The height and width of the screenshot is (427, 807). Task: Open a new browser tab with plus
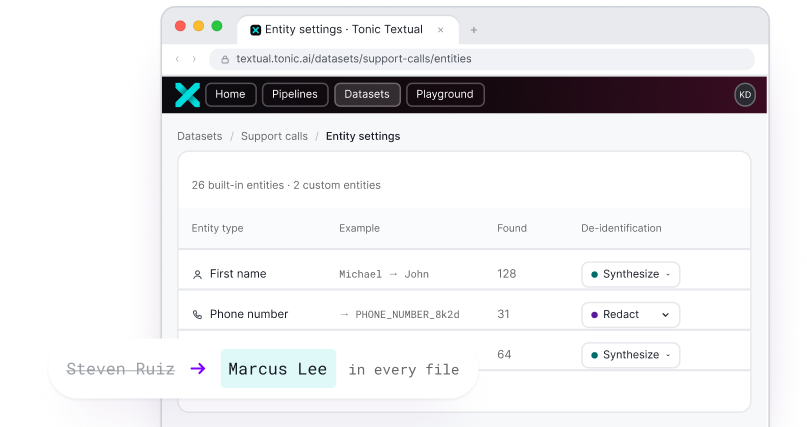click(473, 30)
